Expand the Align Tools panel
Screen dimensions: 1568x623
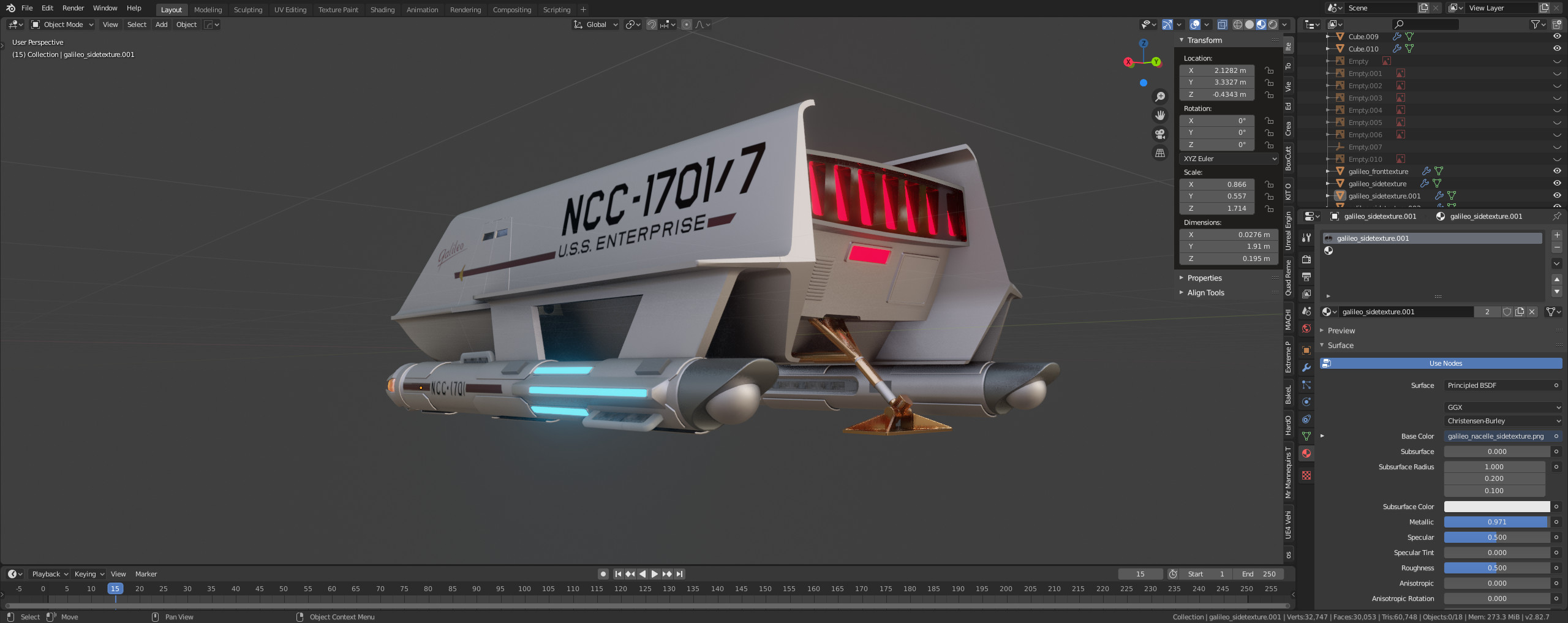(x=1204, y=292)
